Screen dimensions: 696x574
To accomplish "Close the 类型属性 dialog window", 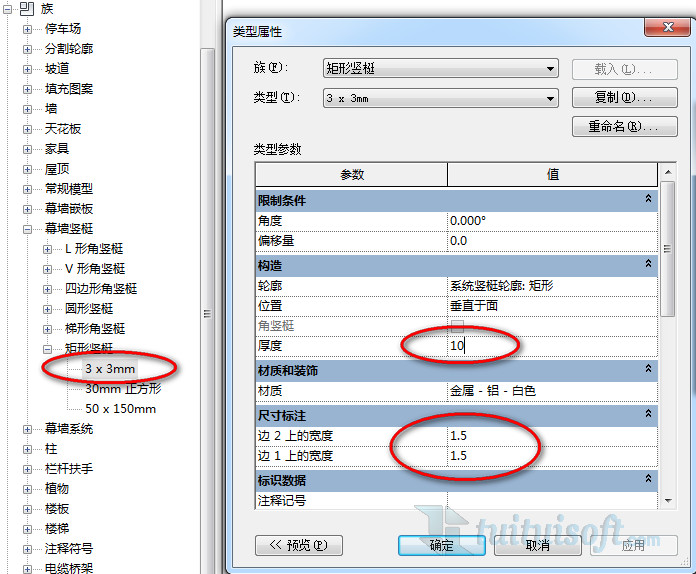I will click(x=661, y=30).
